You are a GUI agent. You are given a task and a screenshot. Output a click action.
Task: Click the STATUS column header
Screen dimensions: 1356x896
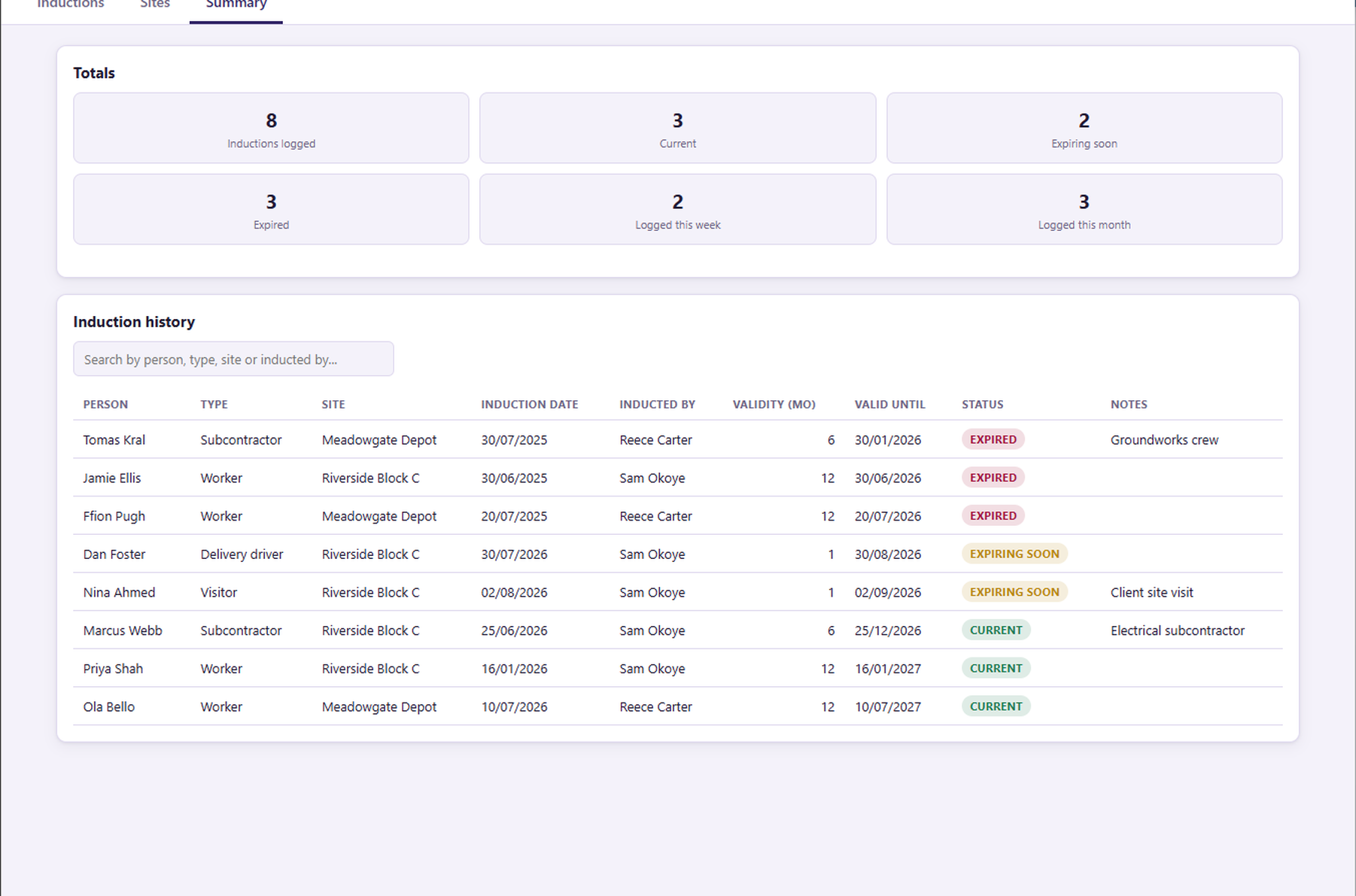click(982, 404)
